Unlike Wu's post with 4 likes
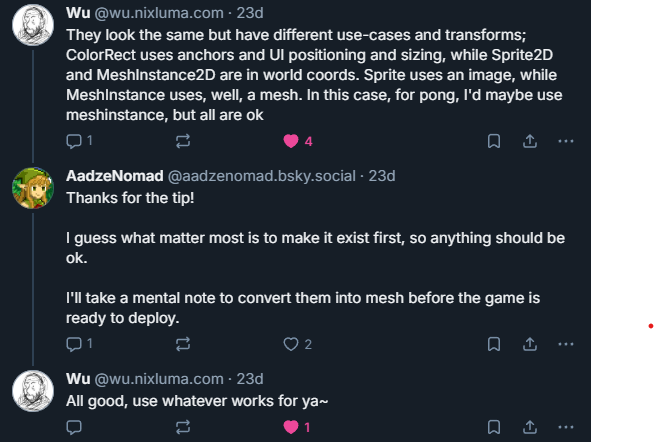Screen dimensions: 654x442 (291, 141)
